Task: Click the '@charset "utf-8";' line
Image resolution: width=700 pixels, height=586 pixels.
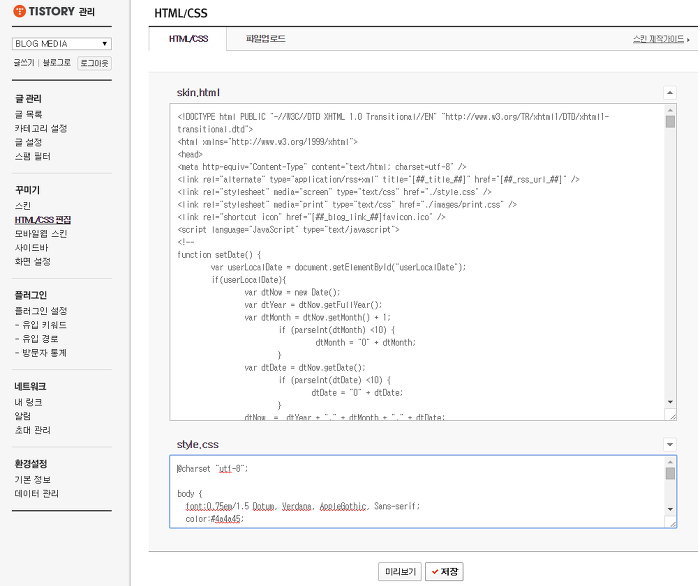Action: (x=212, y=469)
